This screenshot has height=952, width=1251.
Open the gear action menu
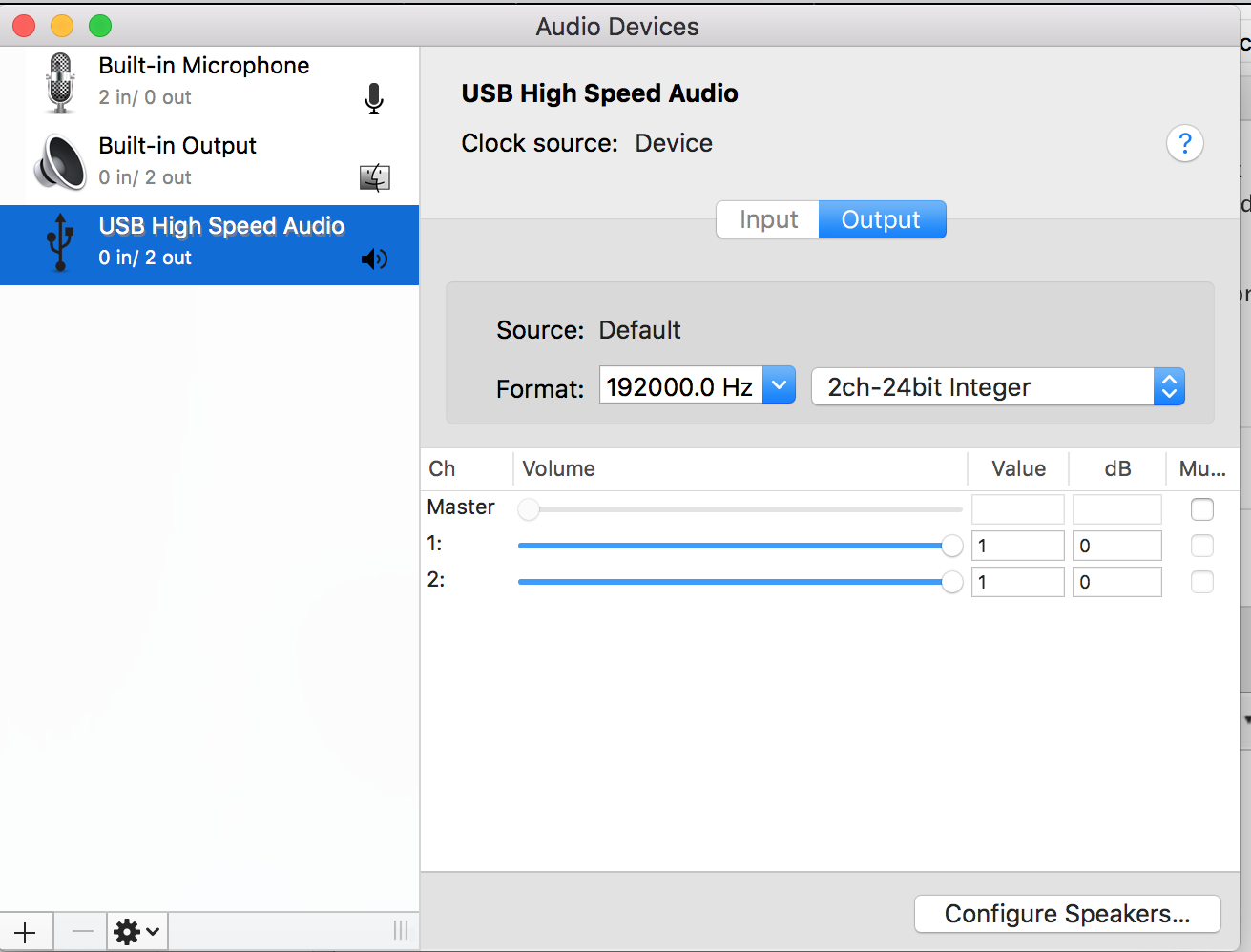(x=136, y=932)
